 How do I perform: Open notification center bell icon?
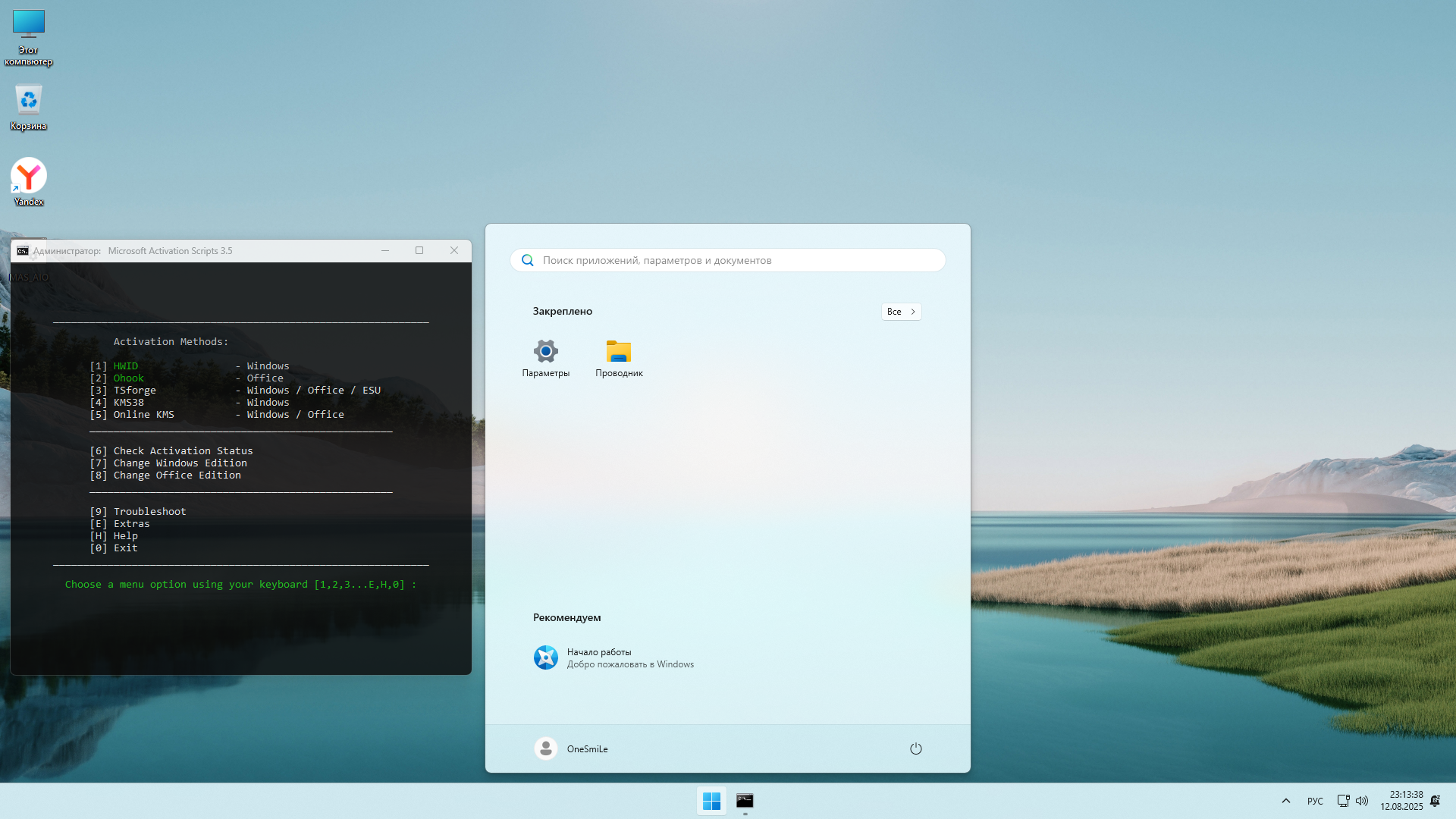[x=1435, y=801]
